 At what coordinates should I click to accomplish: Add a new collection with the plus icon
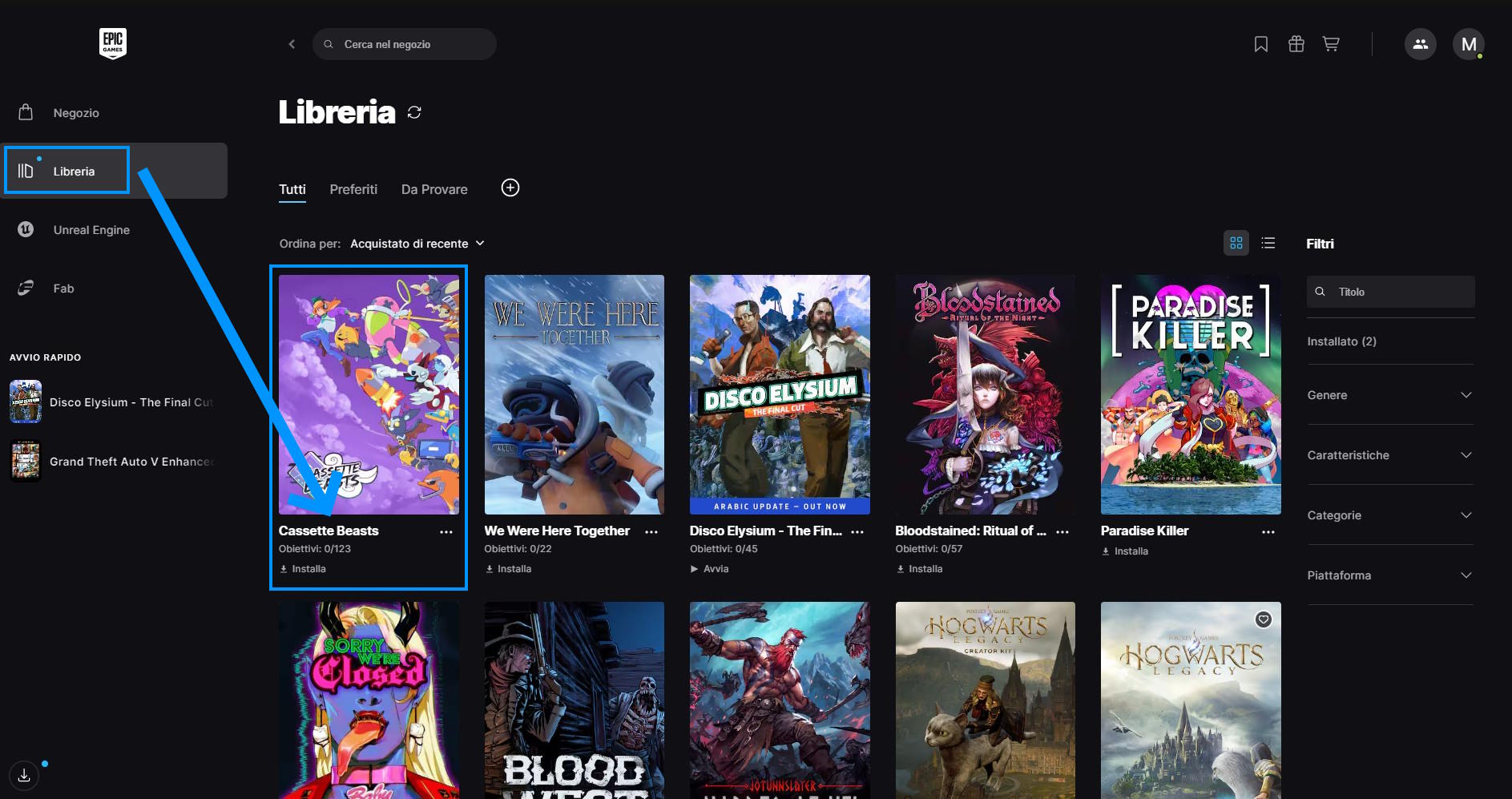(x=510, y=188)
